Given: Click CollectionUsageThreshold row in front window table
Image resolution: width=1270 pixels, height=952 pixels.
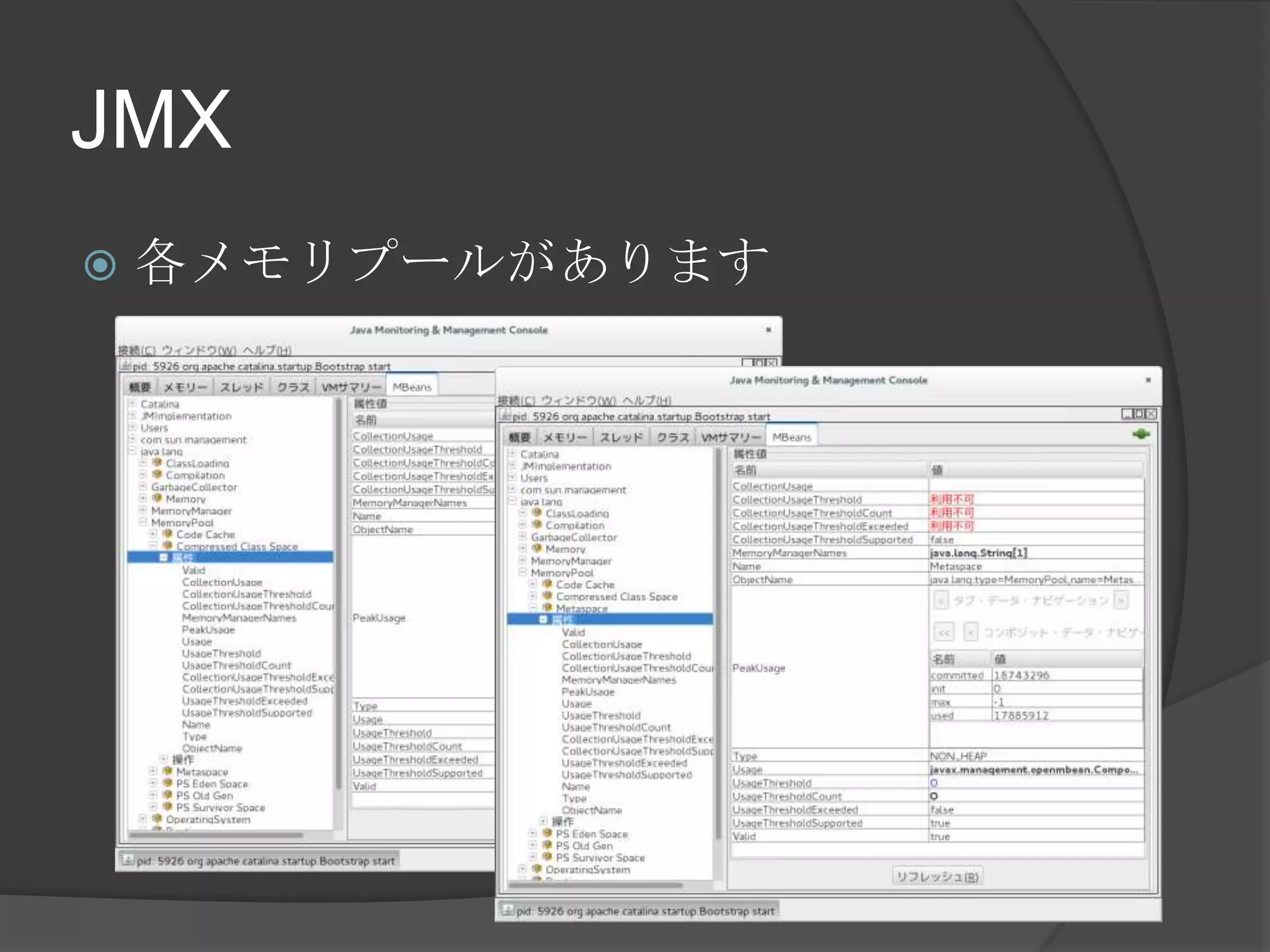Looking at the screenshot, I should 938,500.
